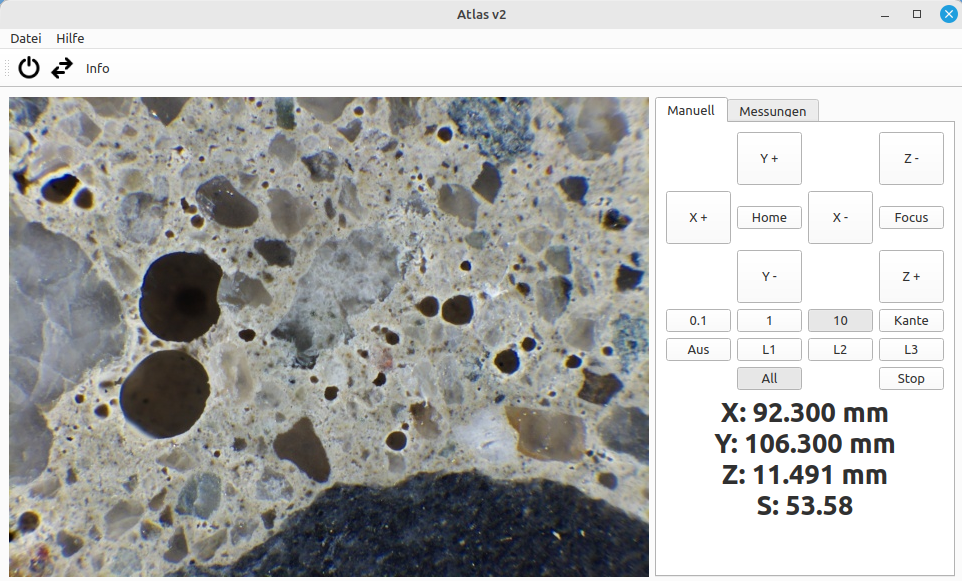Enable light L2
The image size is (962, 581).
pyautogui.click(x=841, y=349)
